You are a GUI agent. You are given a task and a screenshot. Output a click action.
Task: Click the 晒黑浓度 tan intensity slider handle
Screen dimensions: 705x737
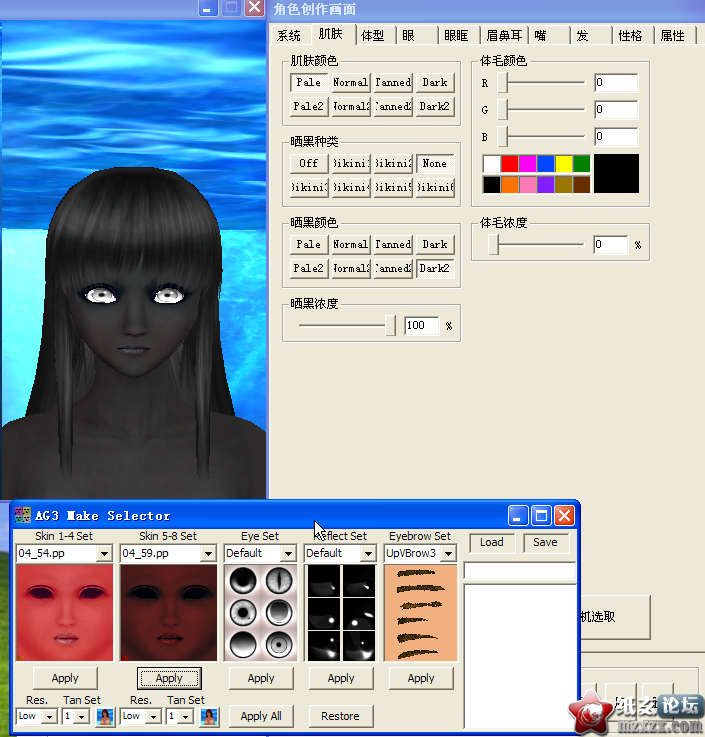pyautogui.click(x=390, y=325)
